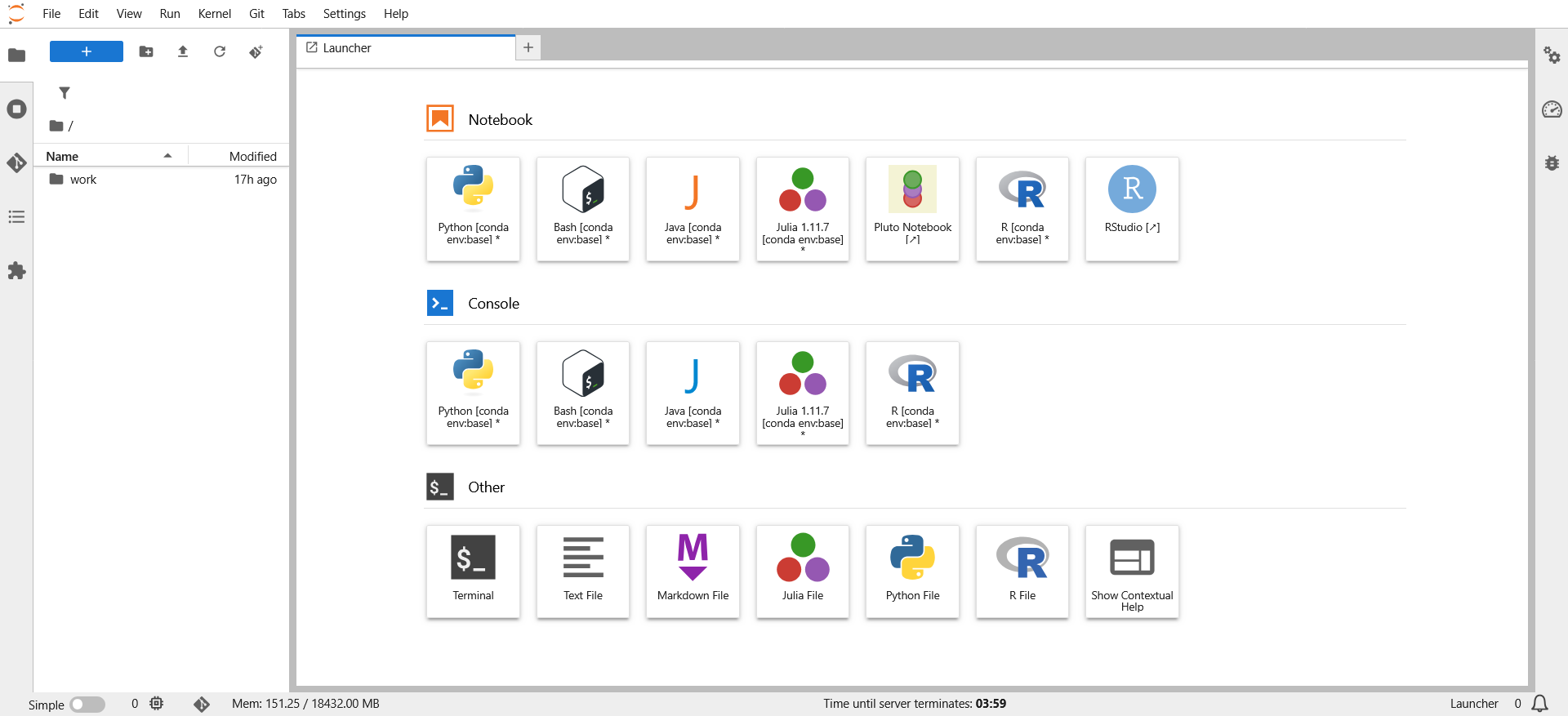Click the blue new launcher button
Screen dimensions: 1568x716
pyautogui.click(x=87, y=51)
